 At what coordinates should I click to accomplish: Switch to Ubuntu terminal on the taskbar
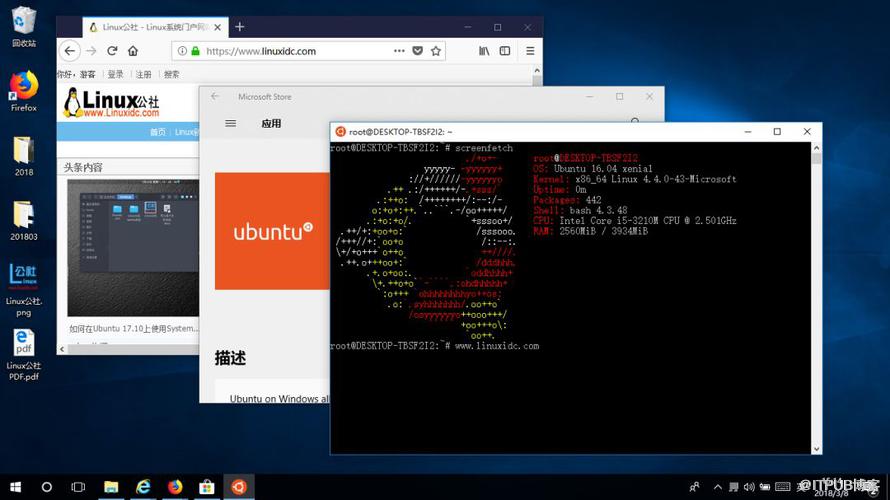[239, 487]
